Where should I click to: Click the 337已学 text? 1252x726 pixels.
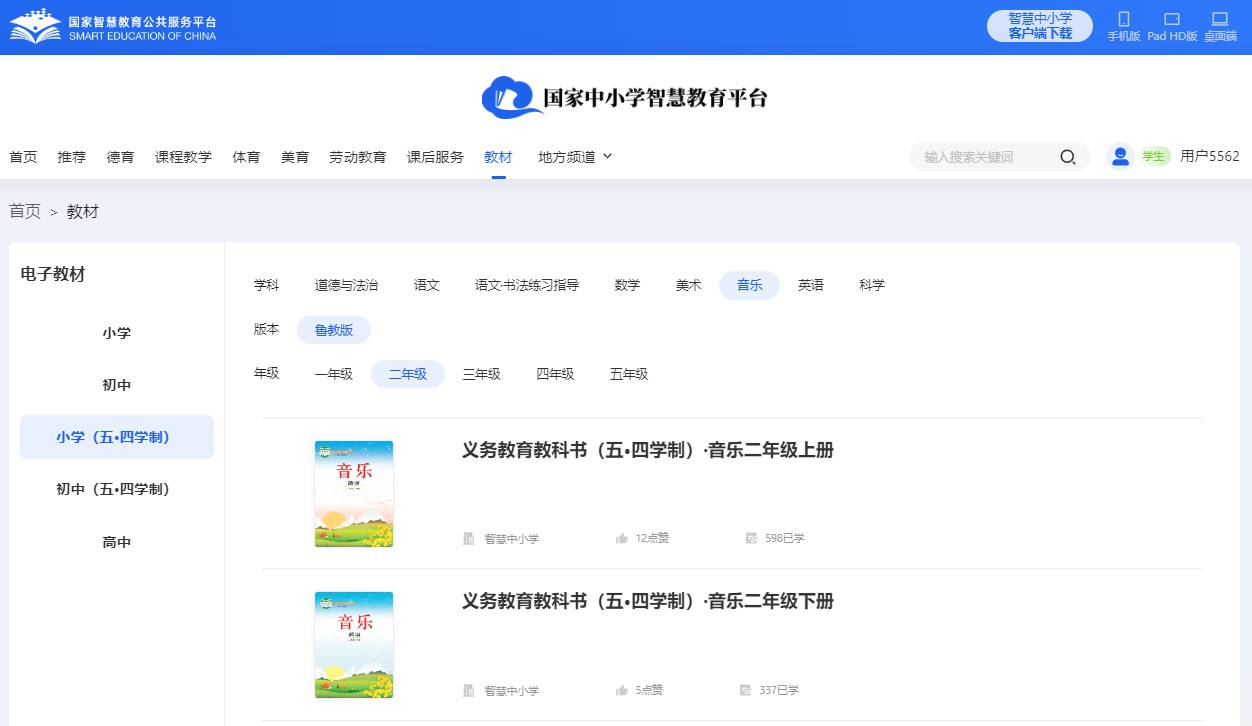pyautogui.click(x=779, y=690)
